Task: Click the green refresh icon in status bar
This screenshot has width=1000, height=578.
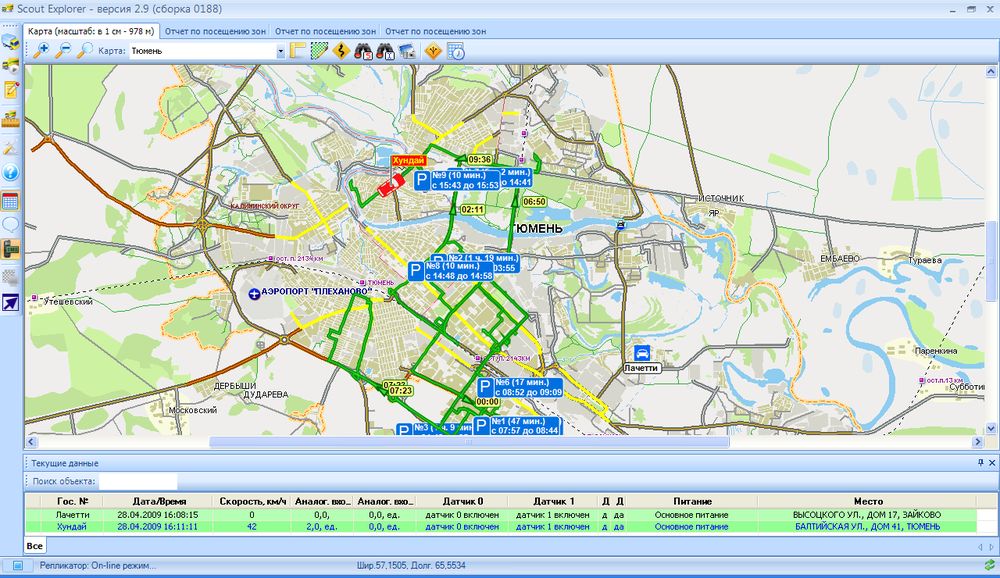Action: pyautogui.click(x=989, y=565)
